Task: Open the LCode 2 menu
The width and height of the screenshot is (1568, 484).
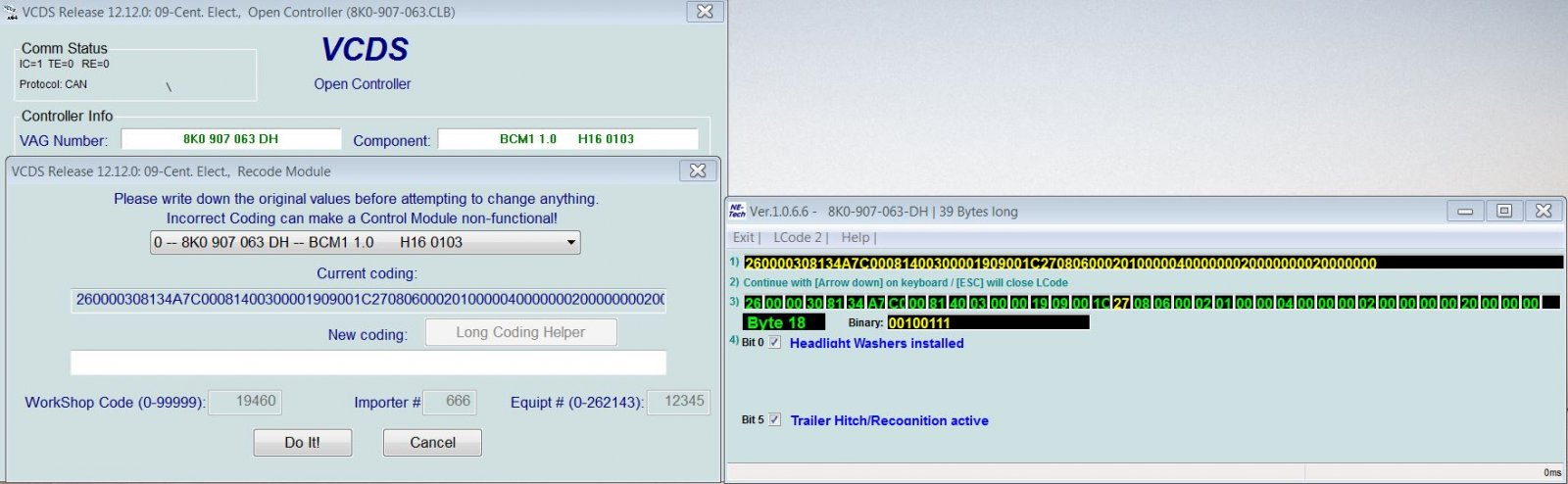Action: 798,237
